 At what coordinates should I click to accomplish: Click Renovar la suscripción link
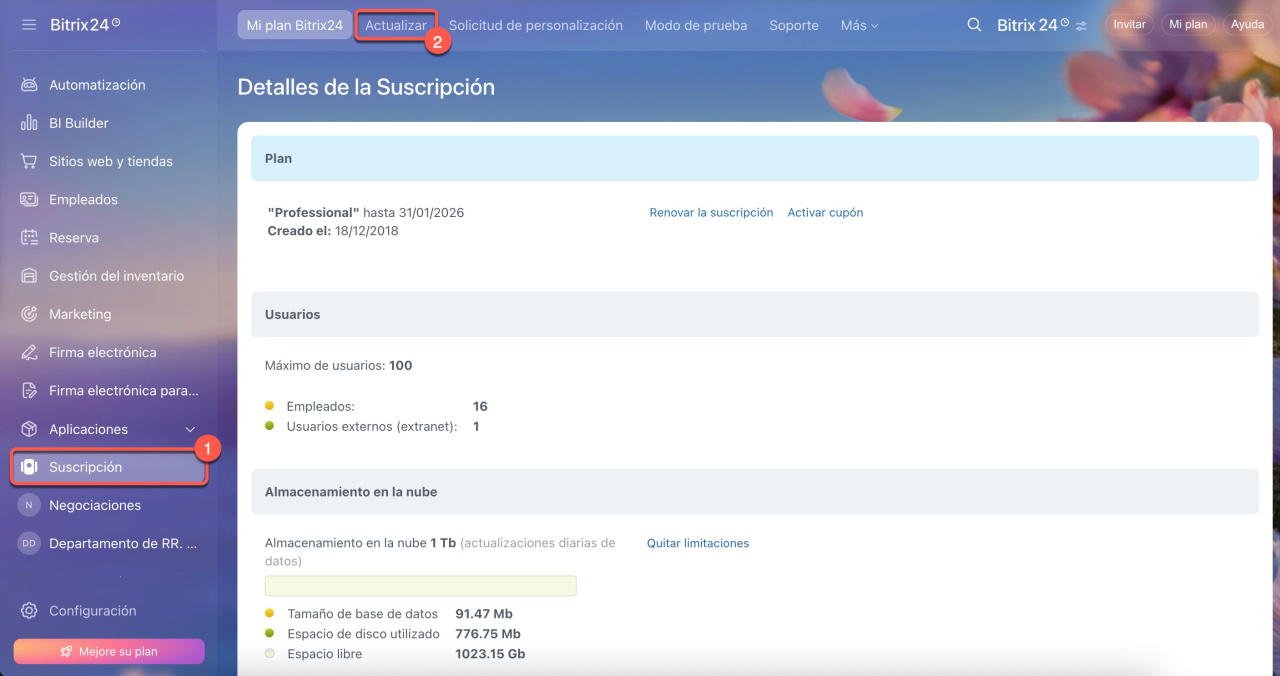coord(711,212)
